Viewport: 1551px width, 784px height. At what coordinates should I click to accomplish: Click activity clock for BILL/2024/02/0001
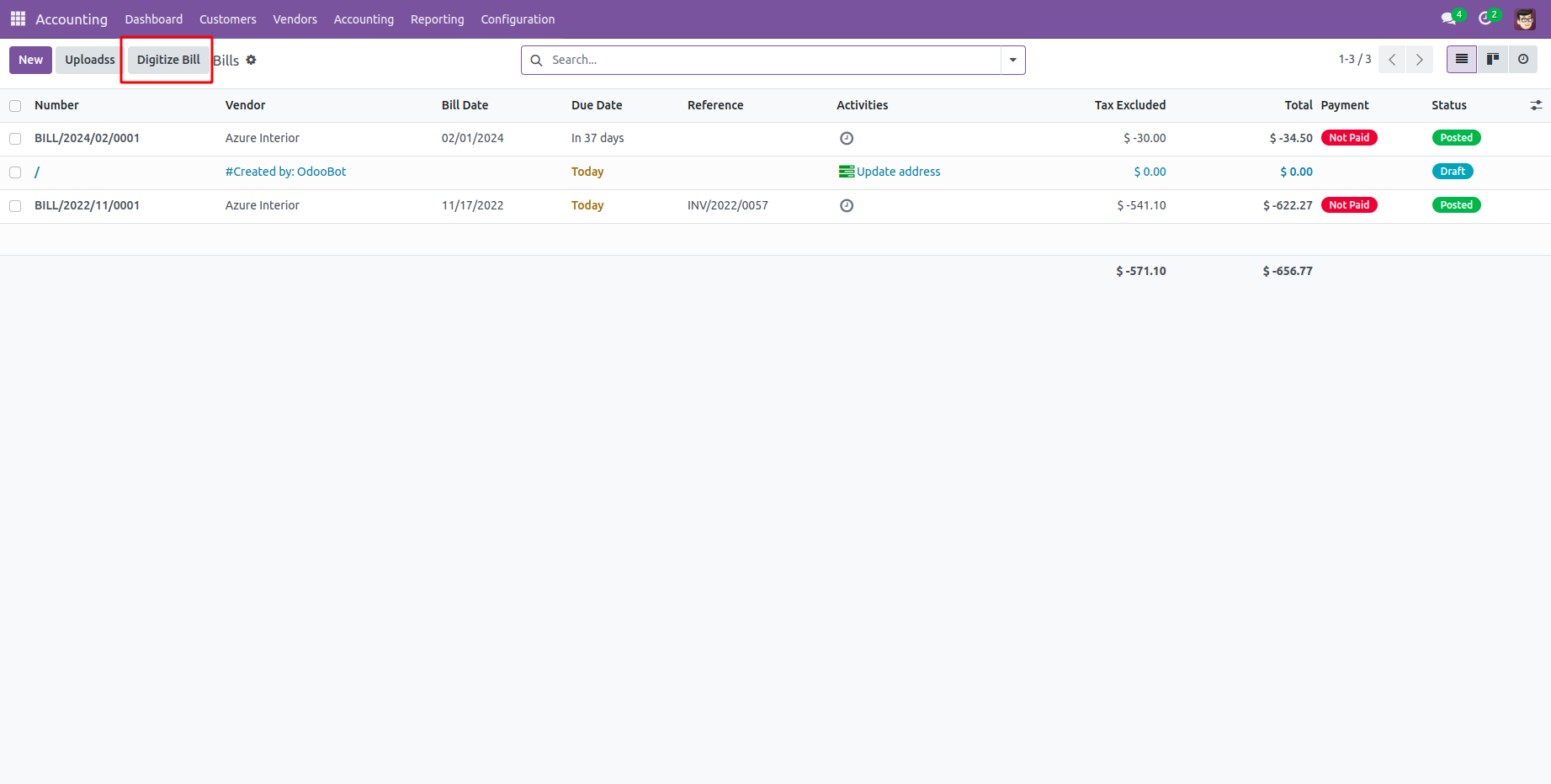(847, 139)
